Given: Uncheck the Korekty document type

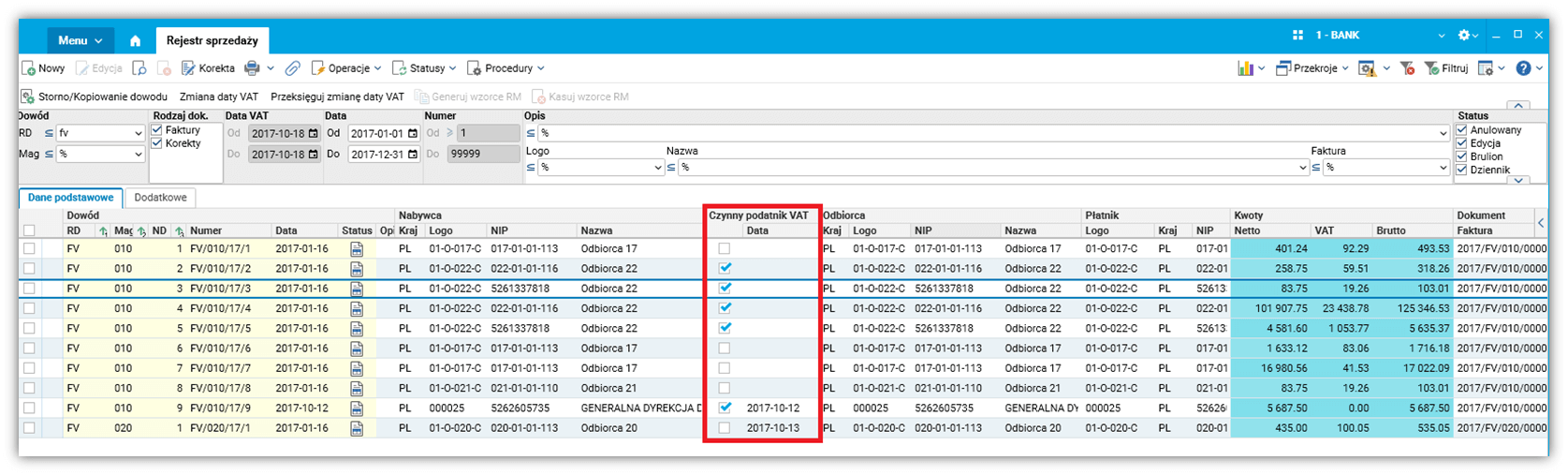Looking at the screenshot, I should [x=157, y=143].
